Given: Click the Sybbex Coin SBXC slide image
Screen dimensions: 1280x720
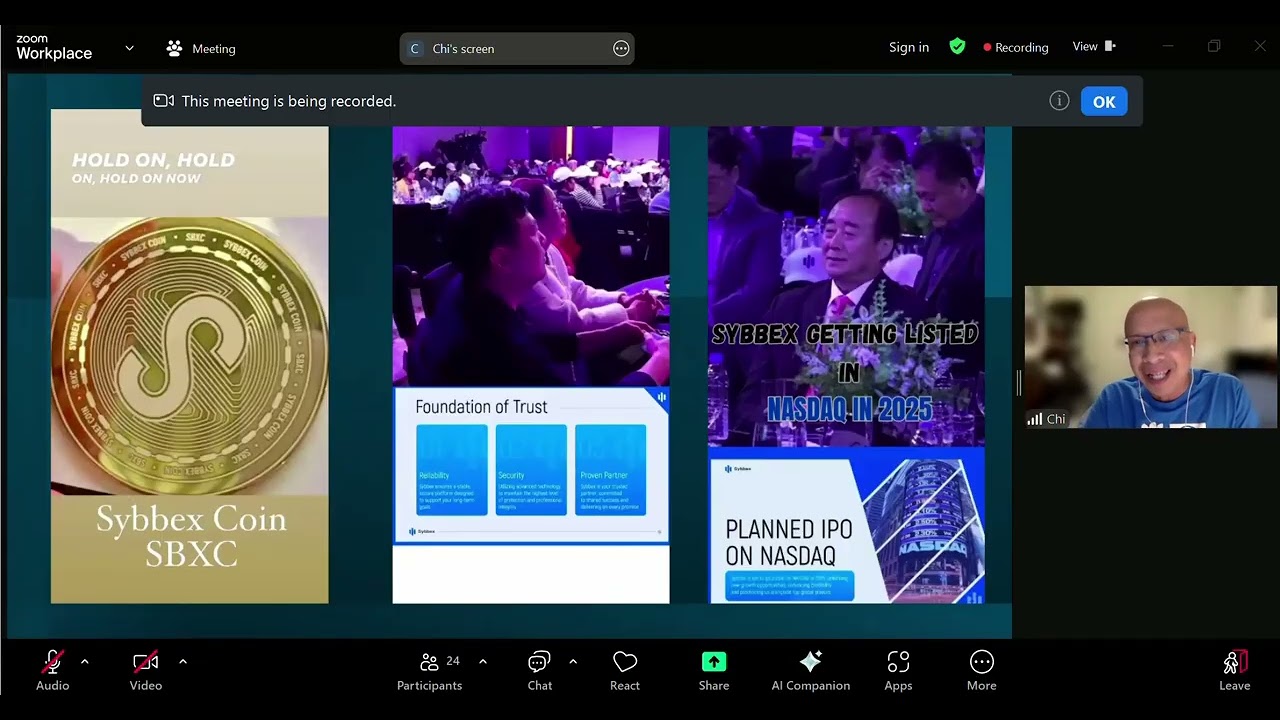Looking at the screenshot, I should [189, 356].
